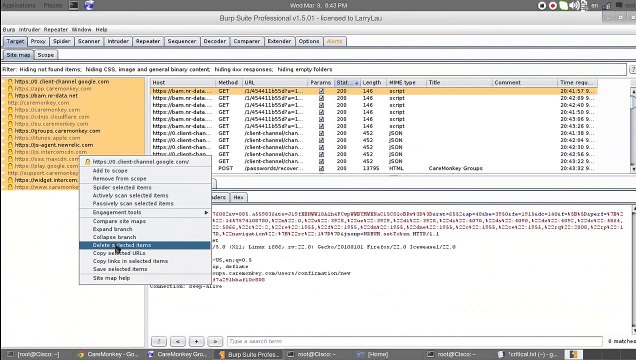Switch to the Proxy tab
Viewport: 636px width, 360px height.
[38, 41]
